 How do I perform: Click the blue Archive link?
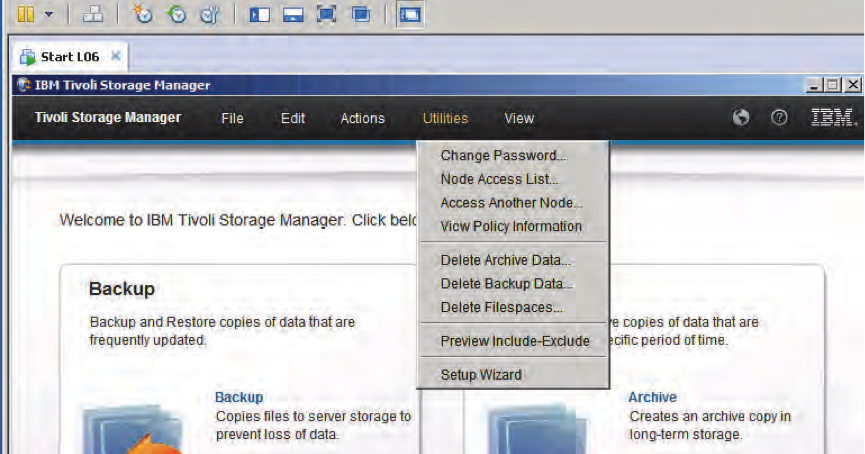tap(652, 397)
